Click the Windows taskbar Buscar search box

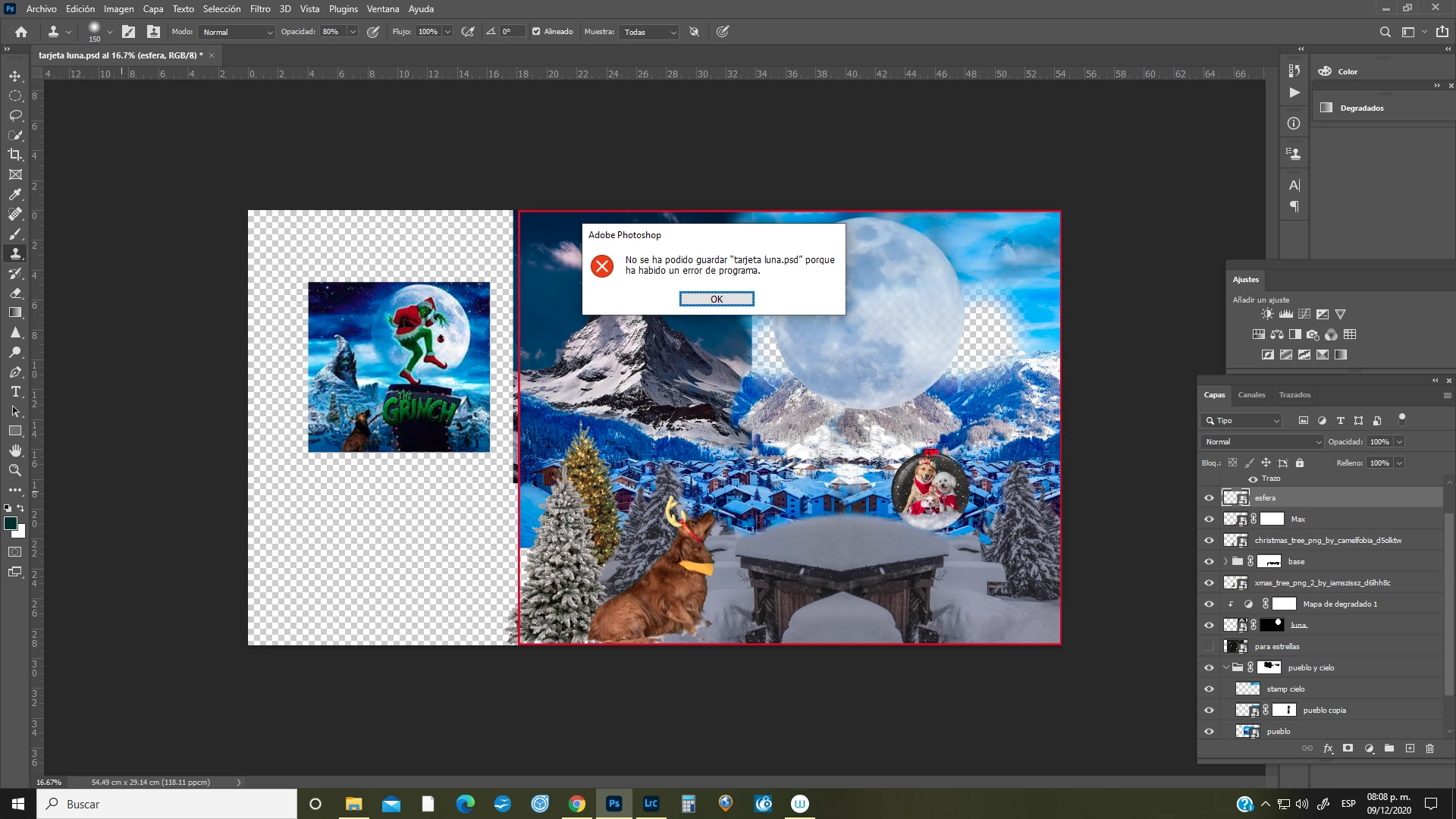[x=167, y=804]
